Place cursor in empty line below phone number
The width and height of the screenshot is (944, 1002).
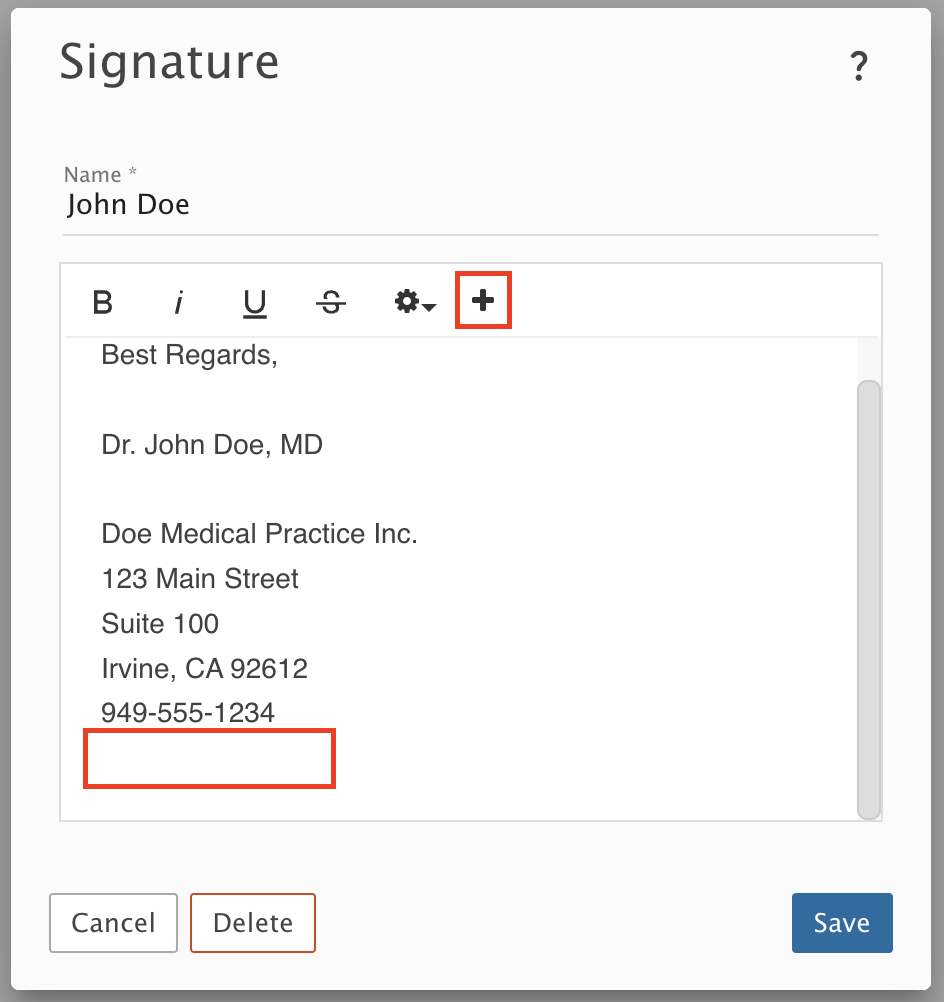(210, 759)
